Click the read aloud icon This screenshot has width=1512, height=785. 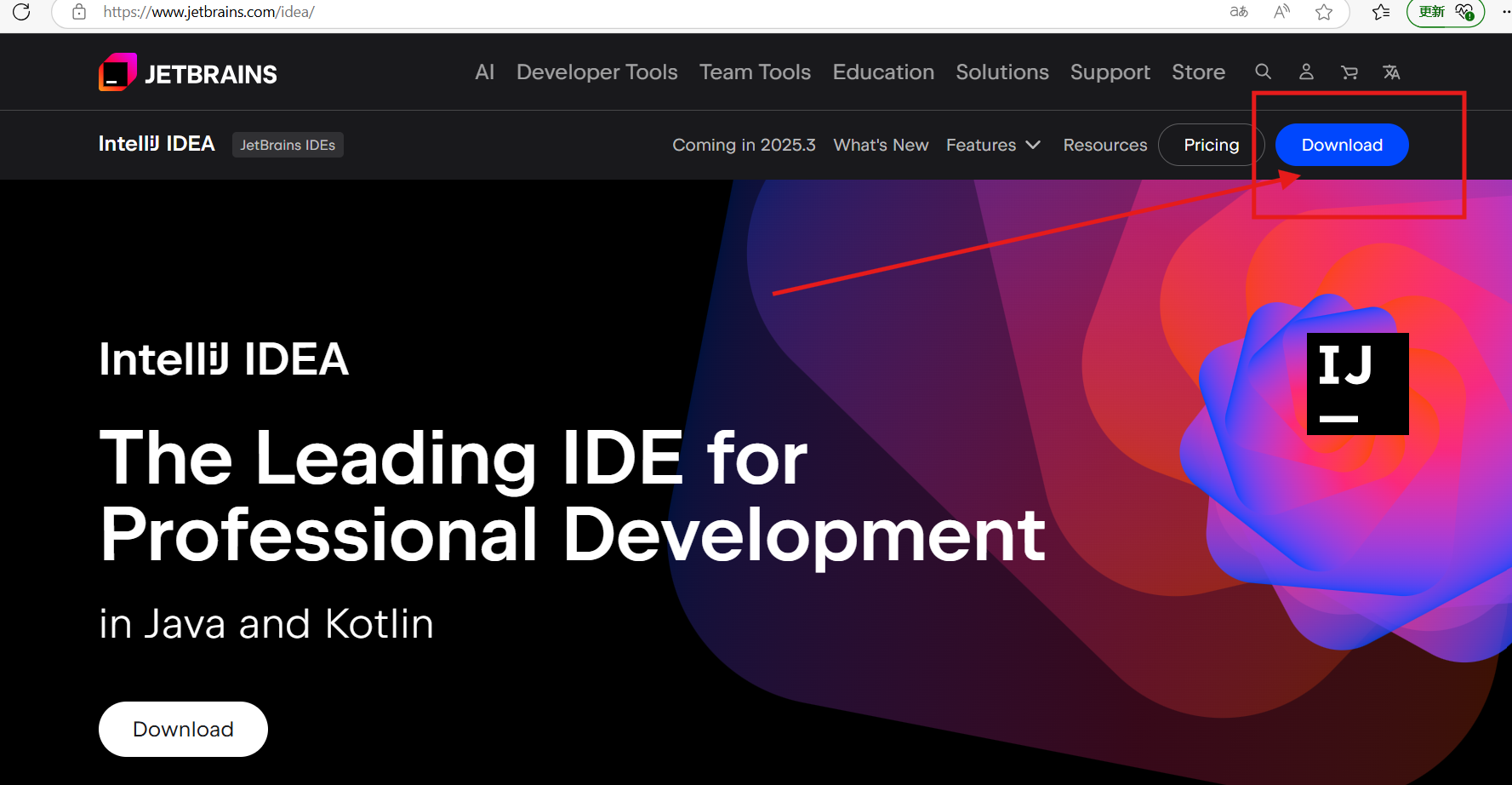1281,12
